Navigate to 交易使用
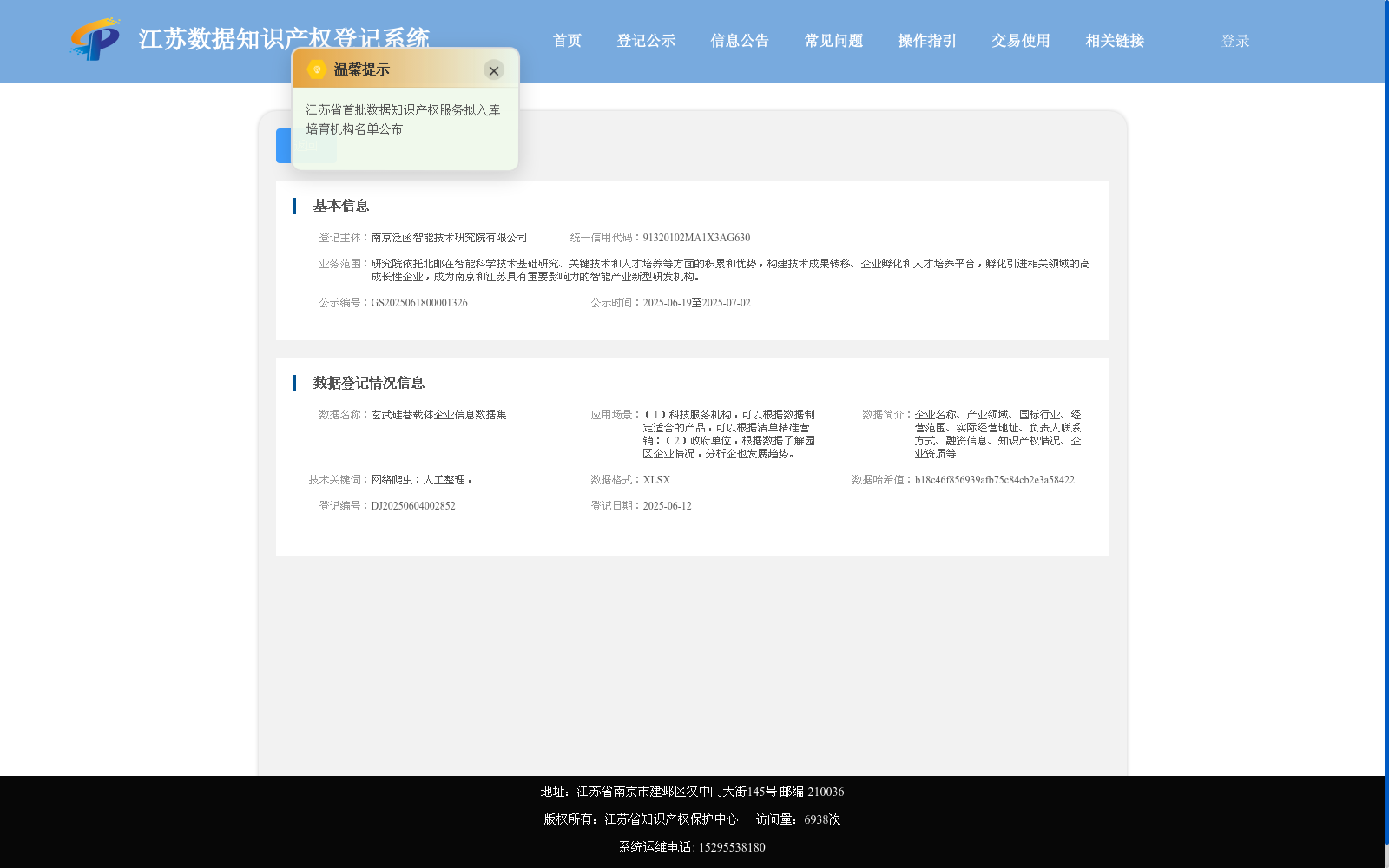 pyautogui.click(x=1021, y=41)
